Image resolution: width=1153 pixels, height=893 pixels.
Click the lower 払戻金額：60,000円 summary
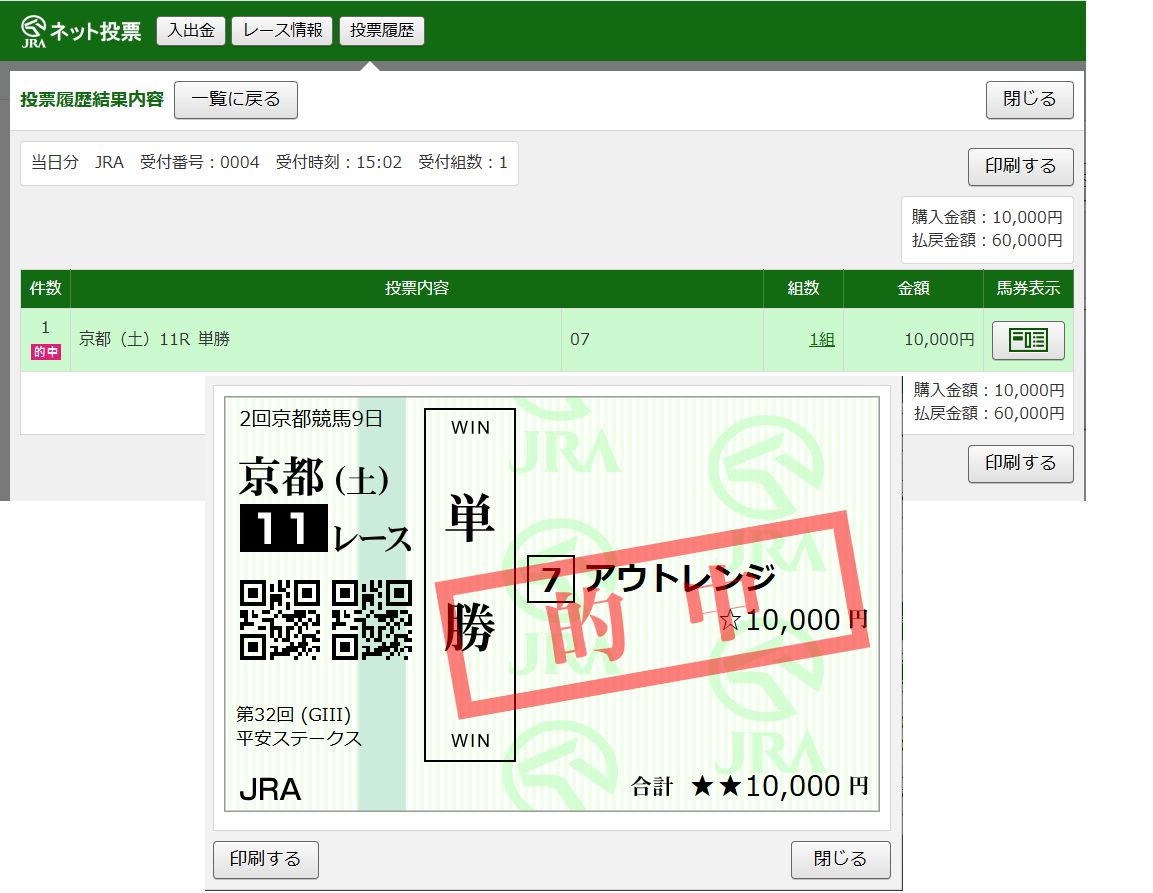[x=989, y=413]
